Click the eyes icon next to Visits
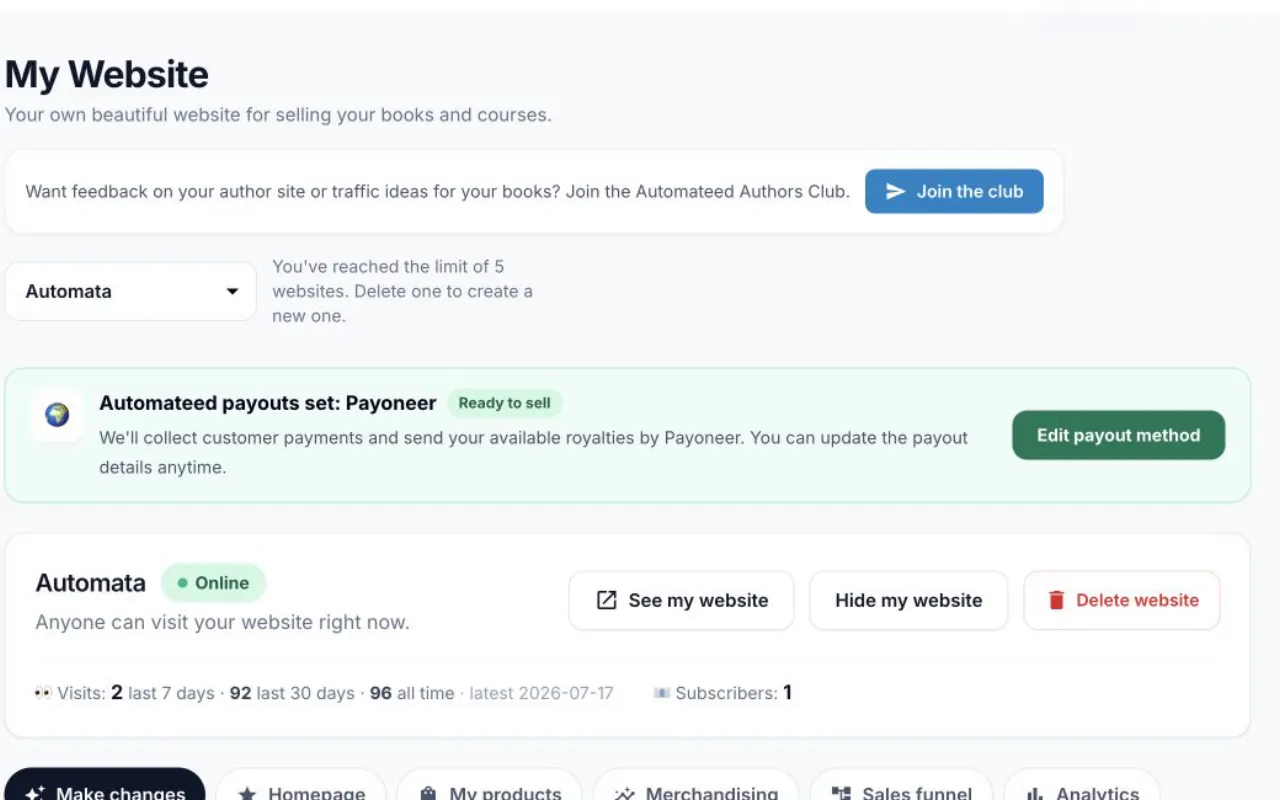The width and height of the screenshot is (1280, 800). (43, 693)
